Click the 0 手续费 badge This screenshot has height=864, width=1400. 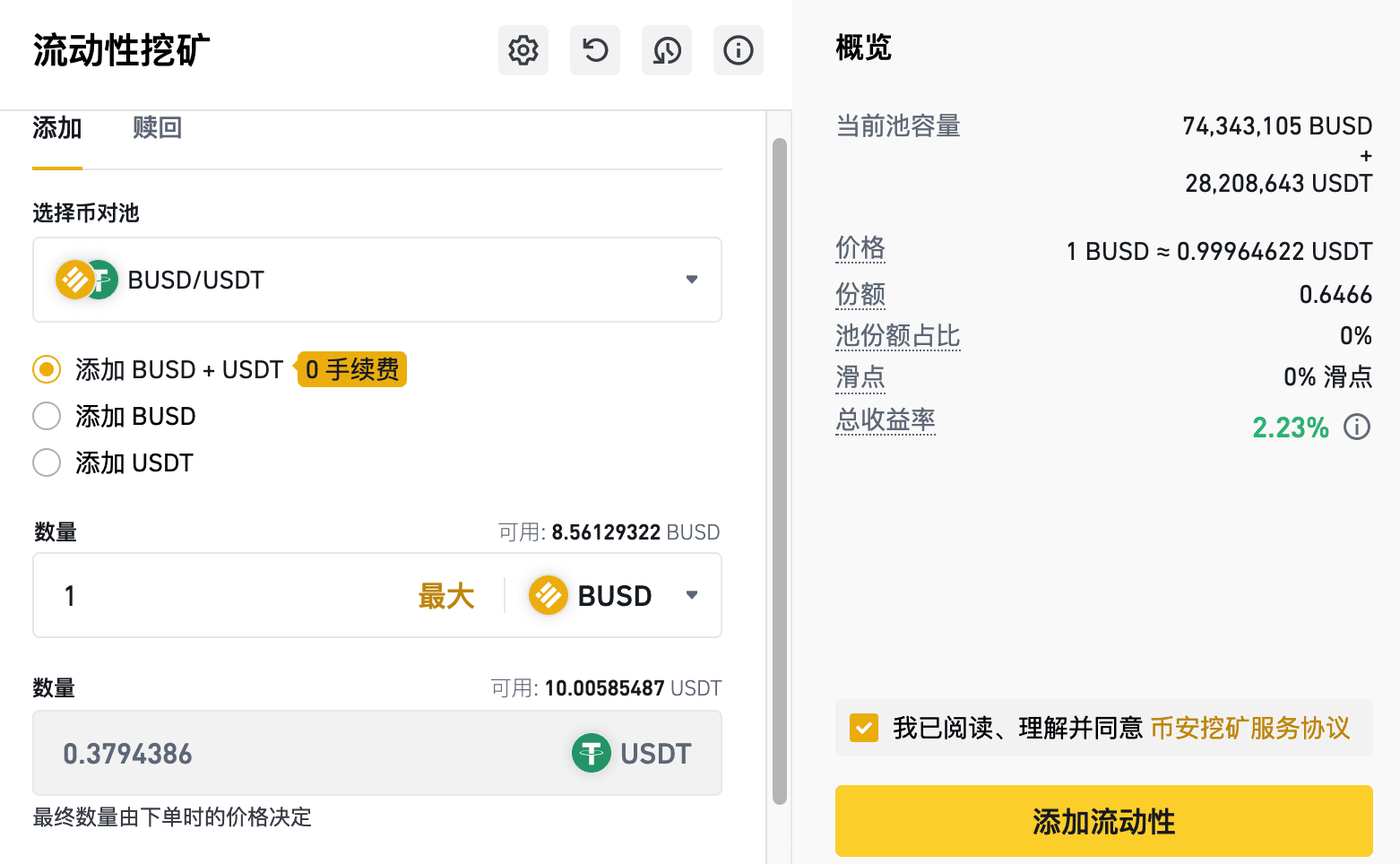352,369
